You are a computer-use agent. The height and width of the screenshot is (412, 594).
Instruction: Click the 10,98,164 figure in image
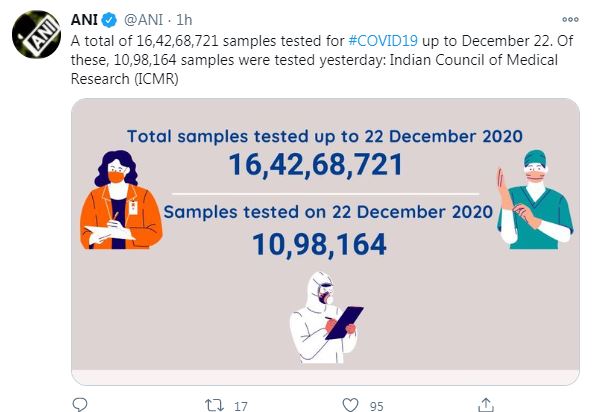(x=319, y=245)
